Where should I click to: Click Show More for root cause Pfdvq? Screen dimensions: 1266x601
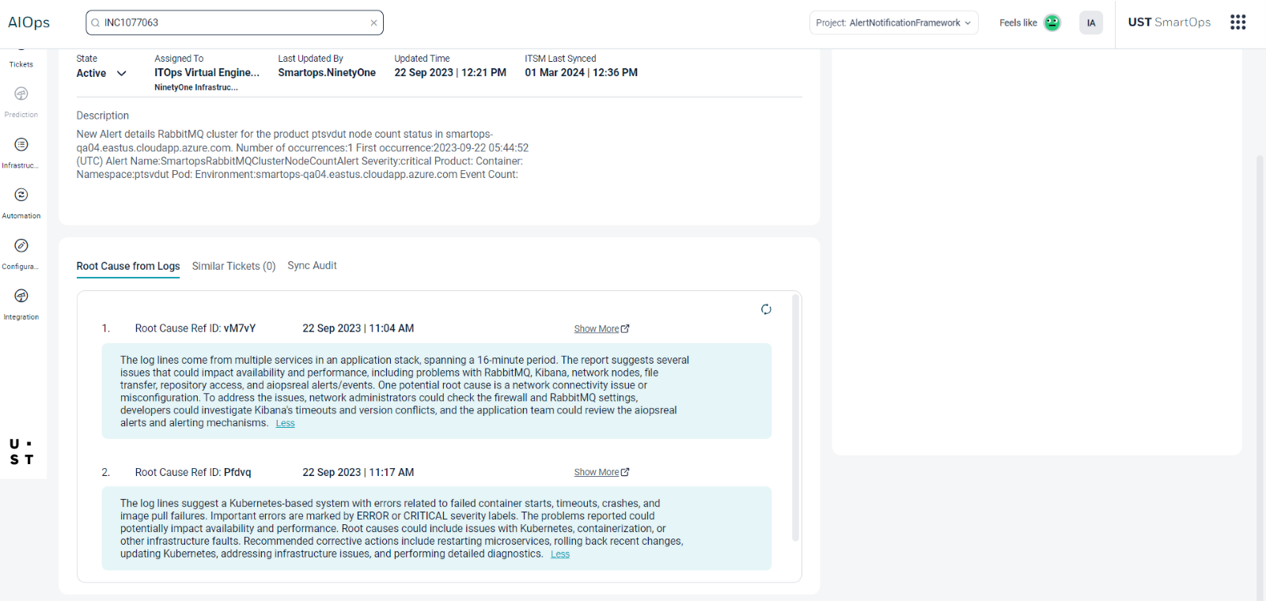click(601, 472)
